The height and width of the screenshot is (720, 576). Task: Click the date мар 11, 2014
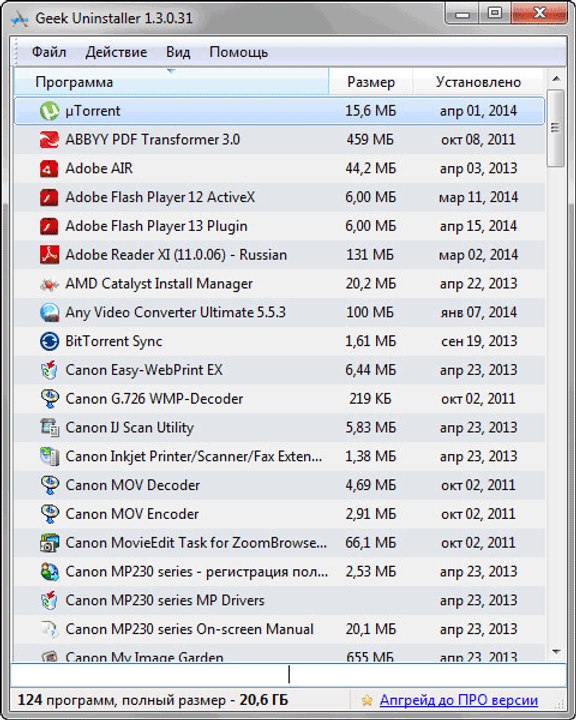tap(478, 197)
